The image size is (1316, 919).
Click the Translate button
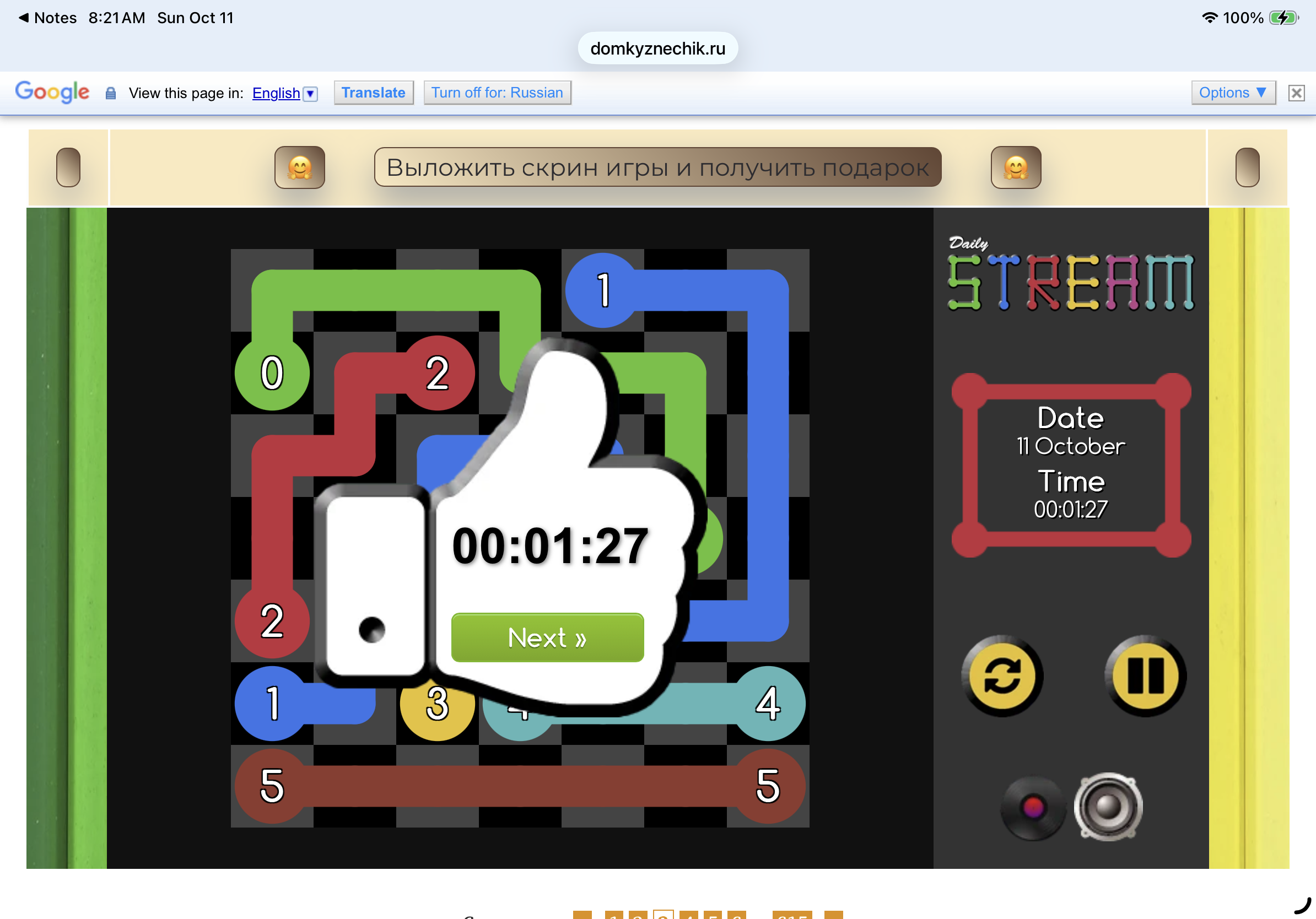pyautogui.click(x=374, y=93)
